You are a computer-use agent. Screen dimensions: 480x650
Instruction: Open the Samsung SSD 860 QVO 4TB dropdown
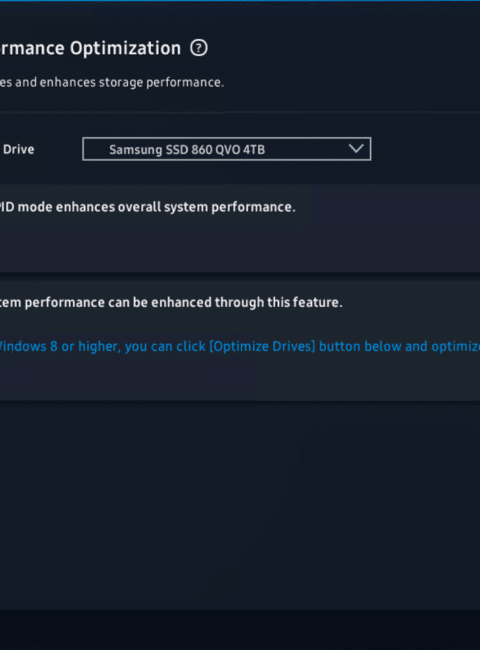click(227, 149)
